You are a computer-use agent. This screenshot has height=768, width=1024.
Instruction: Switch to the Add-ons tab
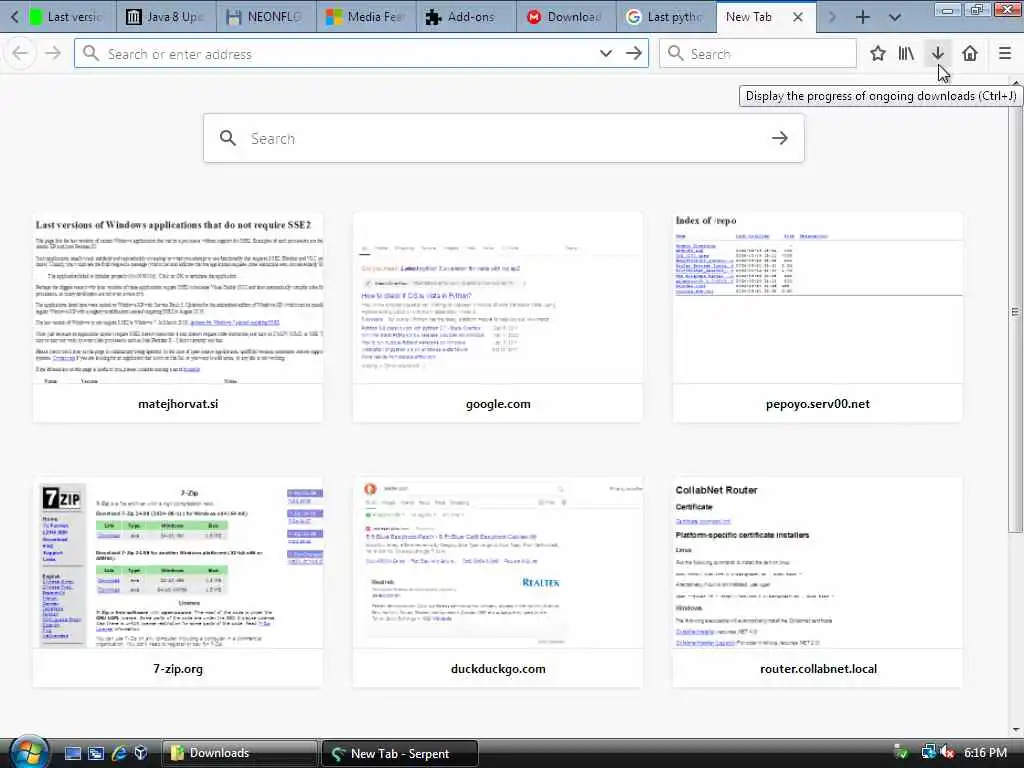coord(466,17)
